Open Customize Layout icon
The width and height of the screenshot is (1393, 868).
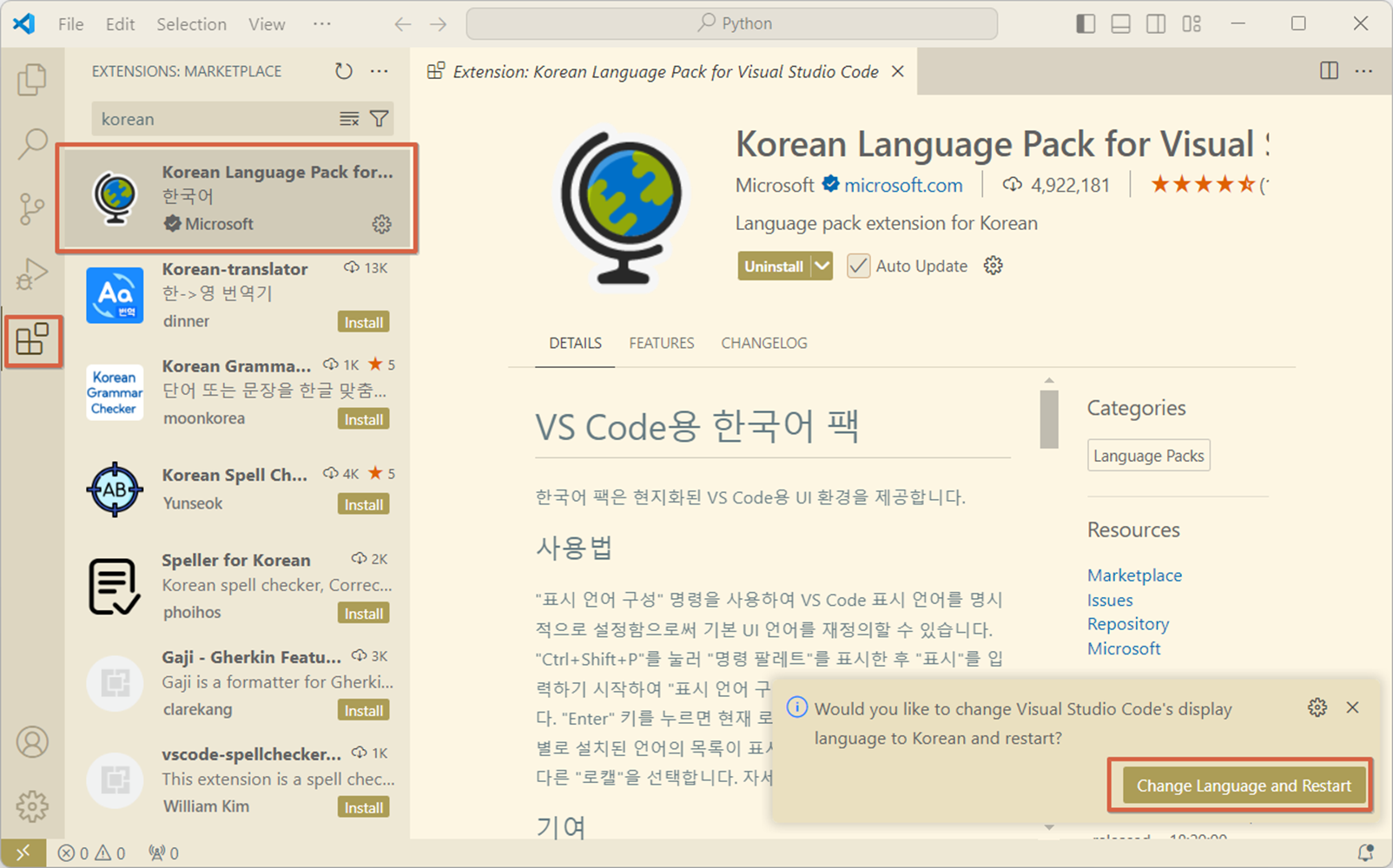tap(1192, 24)
